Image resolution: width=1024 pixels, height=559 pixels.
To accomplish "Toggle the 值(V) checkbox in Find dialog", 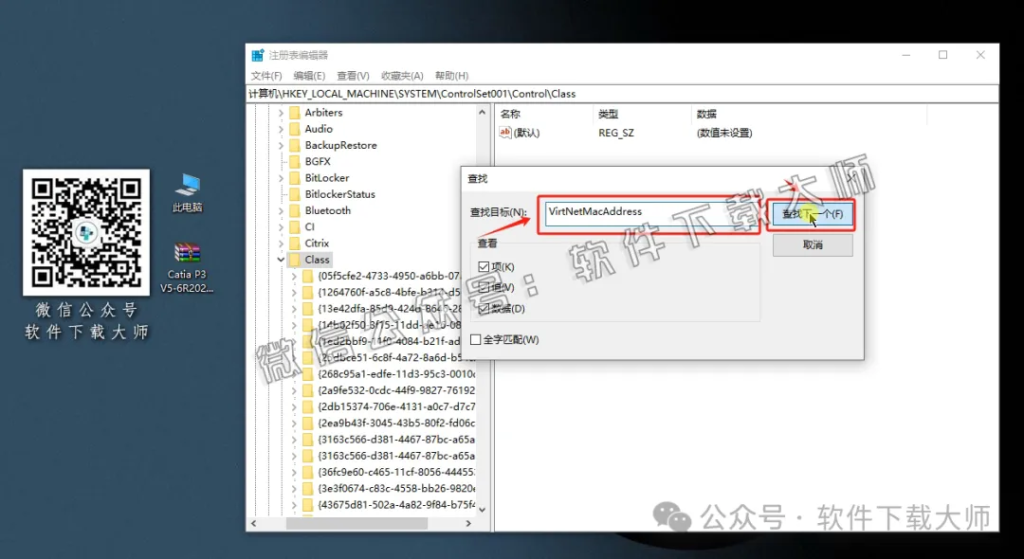I will [484, 287].
